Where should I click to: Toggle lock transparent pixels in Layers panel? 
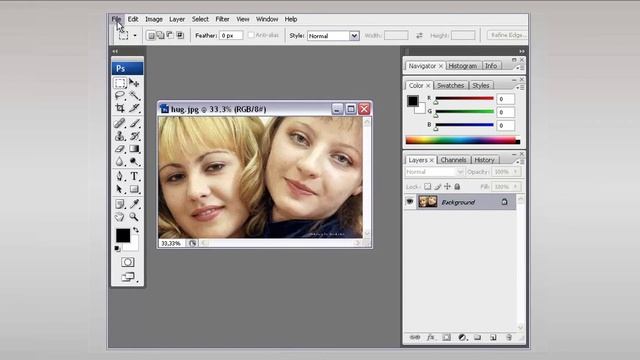pyautogui.click(x=427, y=187)
